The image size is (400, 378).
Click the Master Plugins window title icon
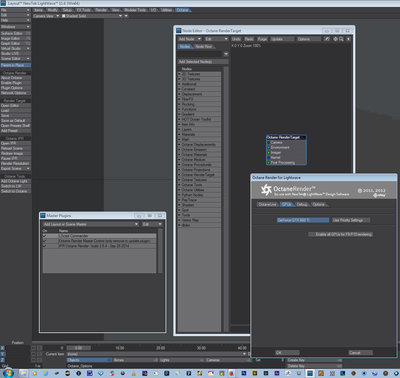point(43,216)
